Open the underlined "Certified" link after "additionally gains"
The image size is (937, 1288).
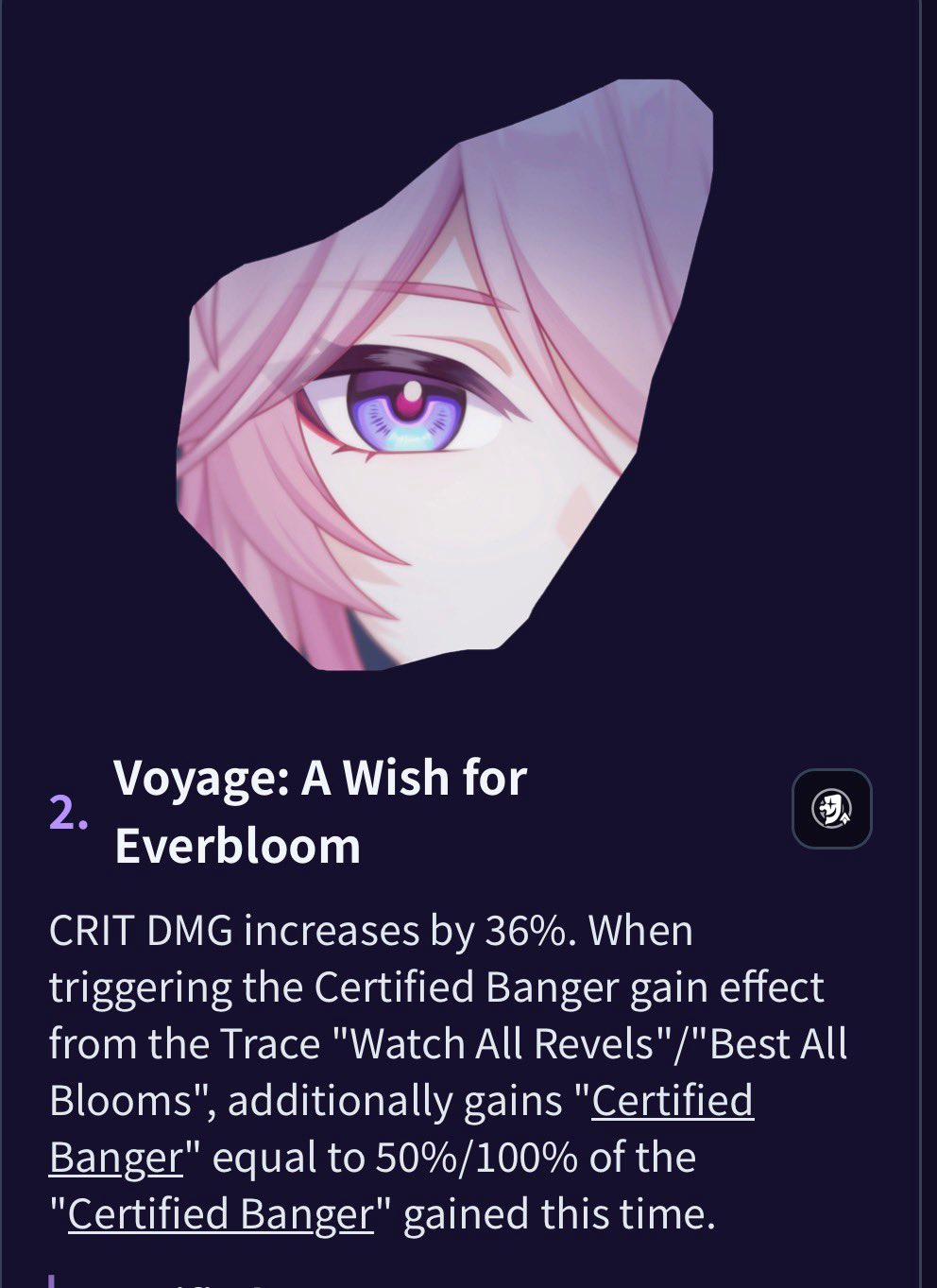click(x=672, y=1101)
